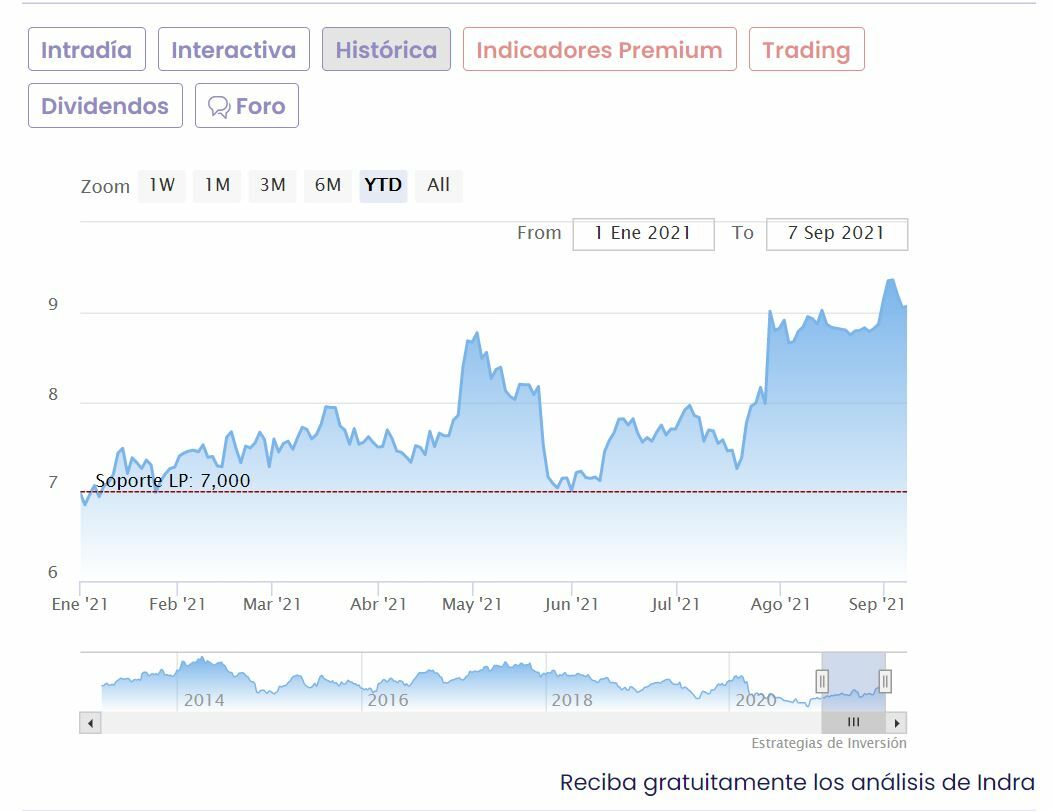Show the All time range
1052x811 pixels.
438,185
